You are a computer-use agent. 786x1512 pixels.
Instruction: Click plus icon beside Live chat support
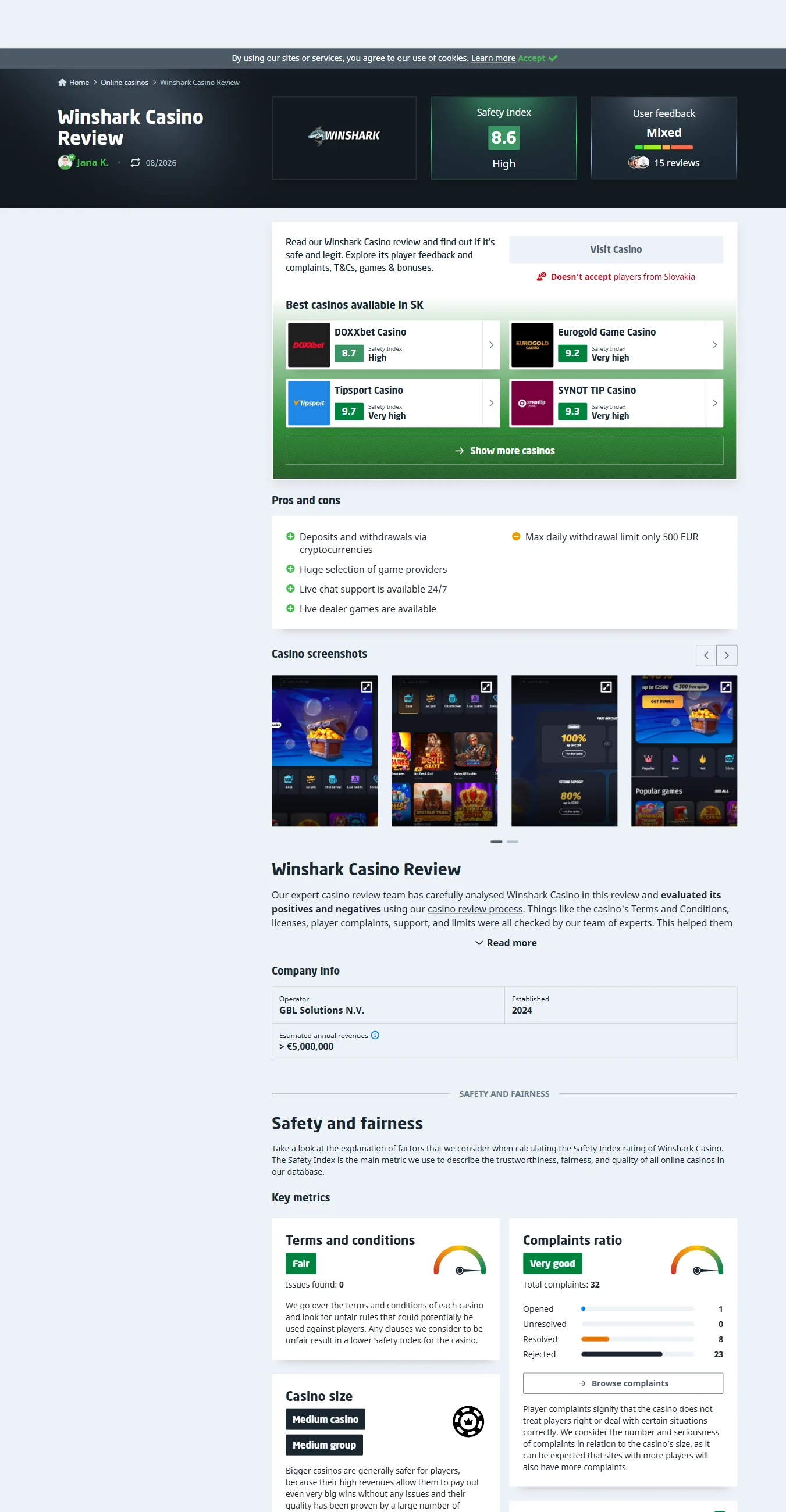(x=290, y=589)
